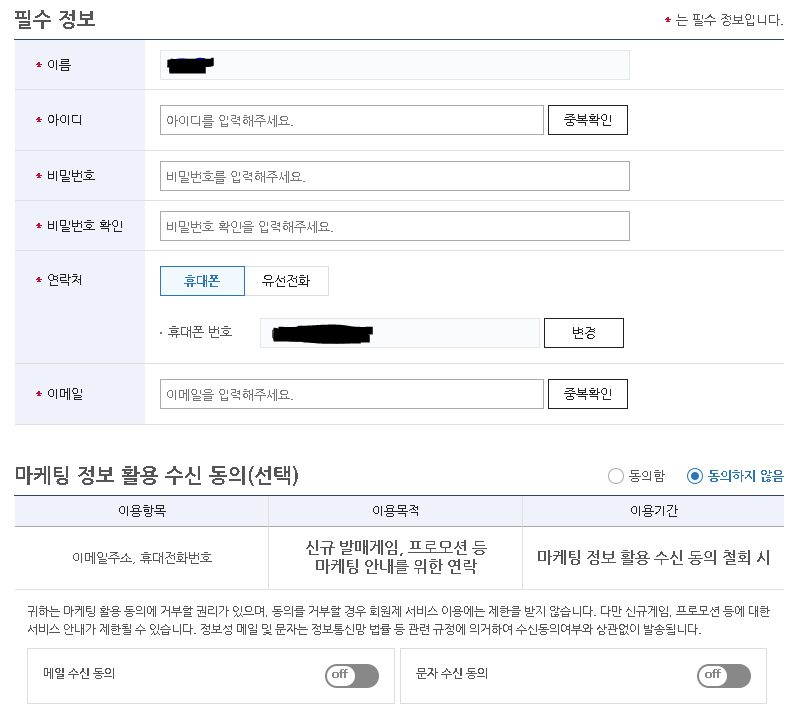
Task: Click 중복확인 button next to 아이디
Action: point(588,120)
